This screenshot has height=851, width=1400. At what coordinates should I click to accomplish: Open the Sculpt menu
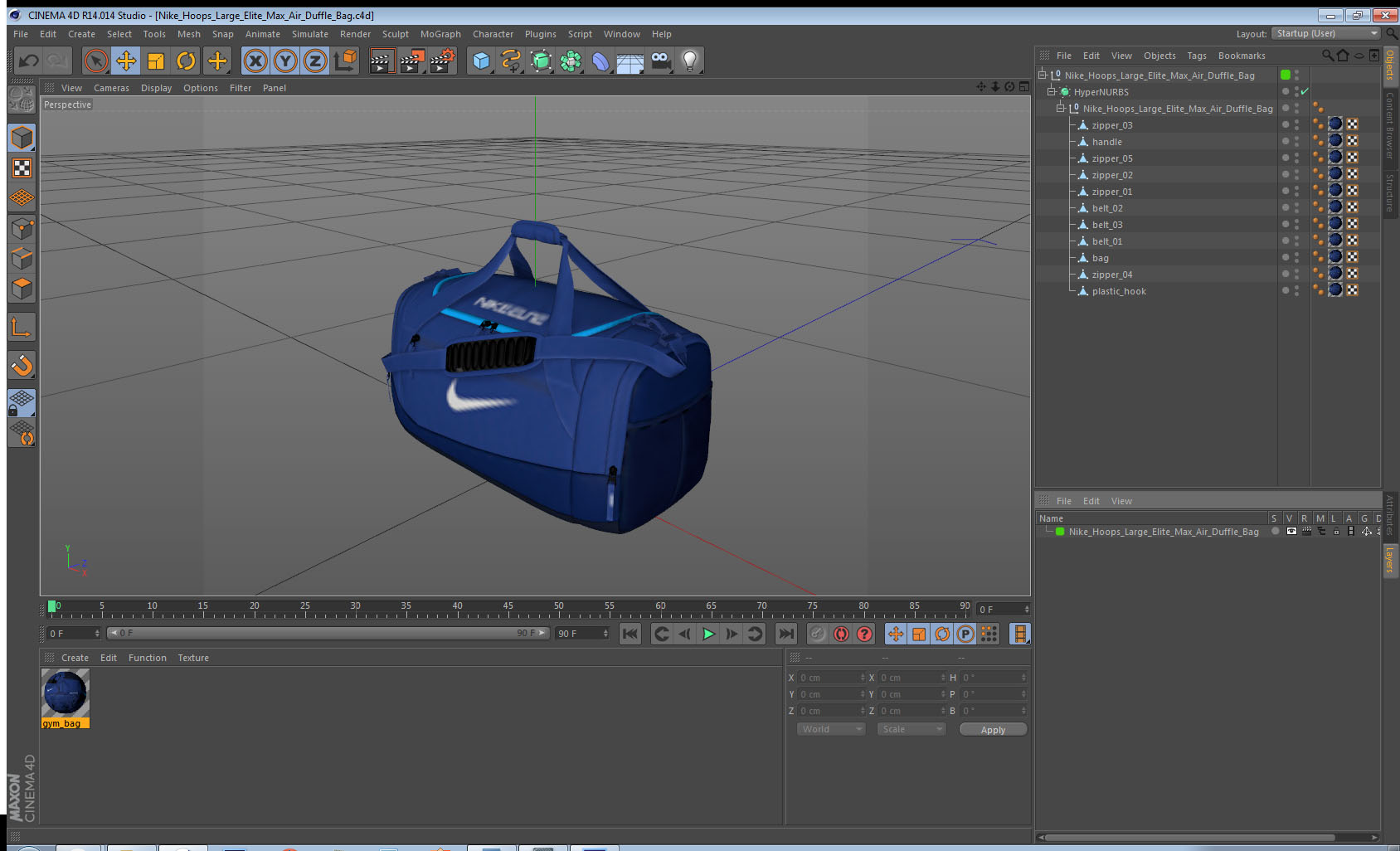click(395, 34)
